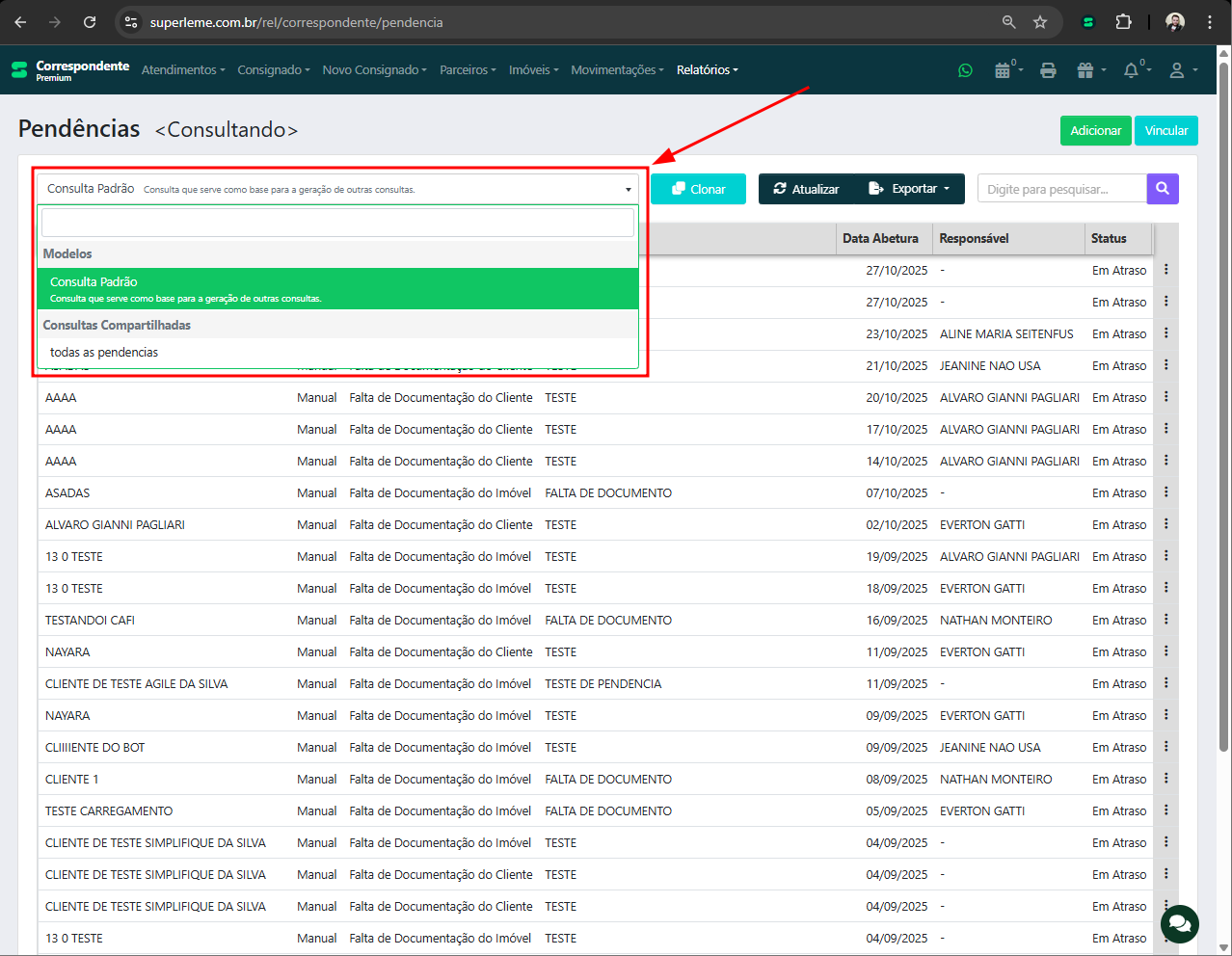Click the purple search magnifier button

[x=1163, y=189]
